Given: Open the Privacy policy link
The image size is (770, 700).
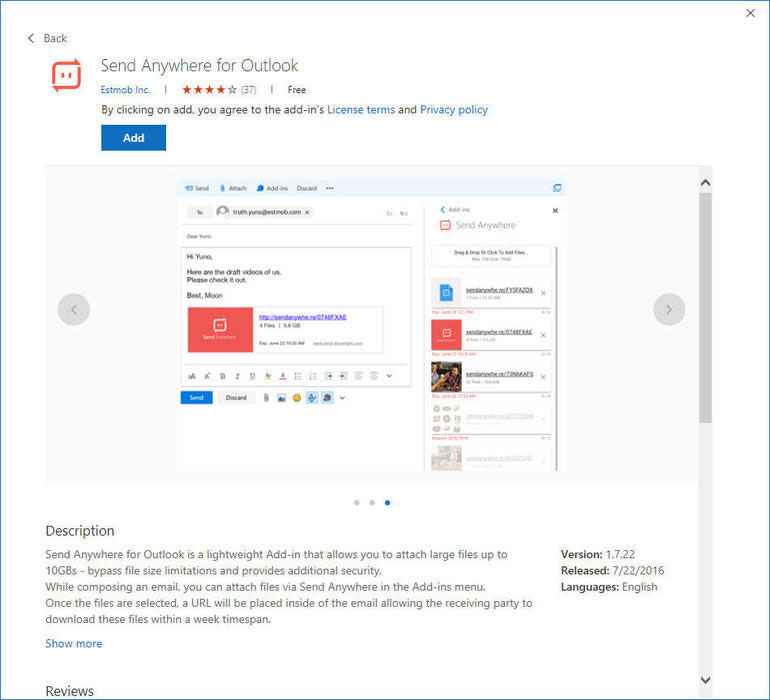Looking at the screenshot, I should [454, 110].
